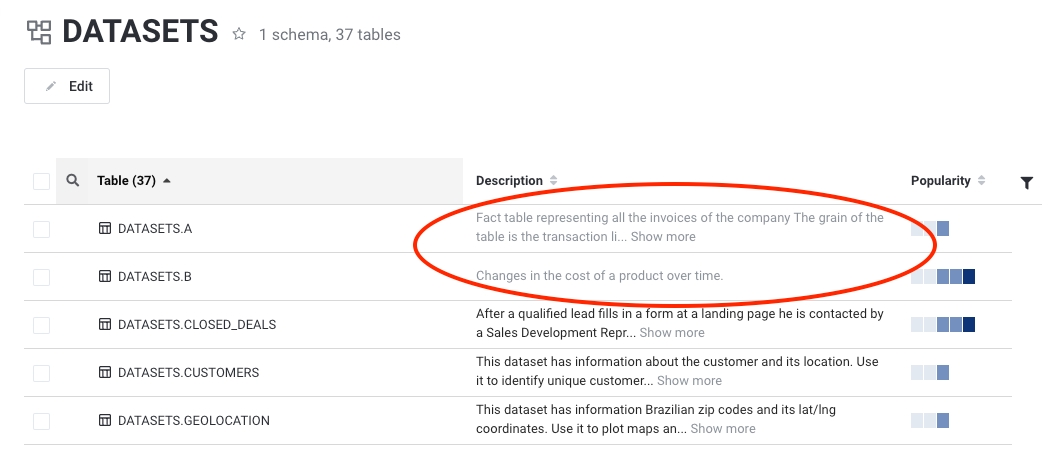This screenshot has height=452, width=1051.
Task: Open the DATASETS.CLOSED_DEALS table
Action: (x=196, y=325)
